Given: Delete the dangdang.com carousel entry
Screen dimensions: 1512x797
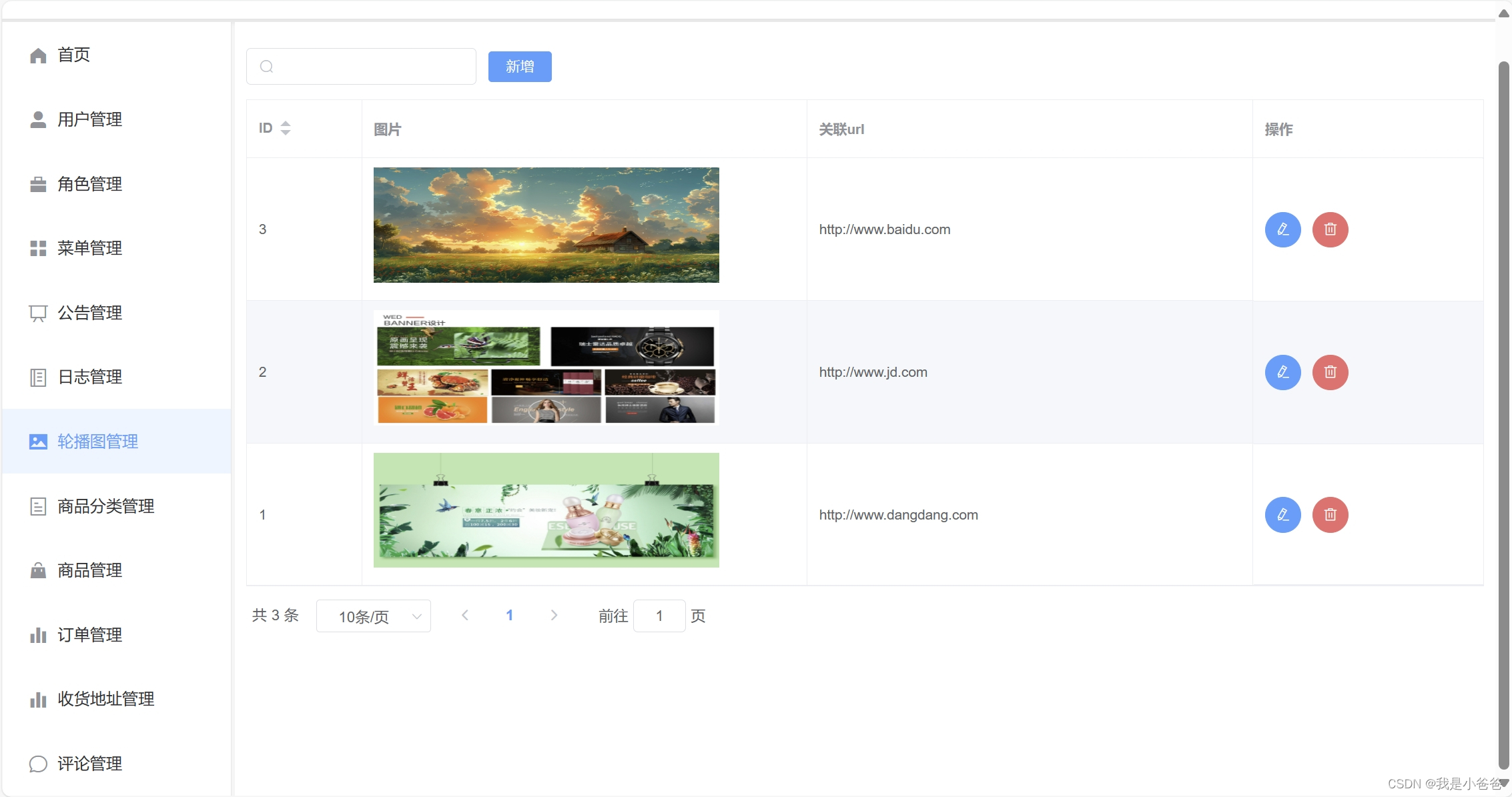Looking at the screenshot, I should tap(1330, 515).
